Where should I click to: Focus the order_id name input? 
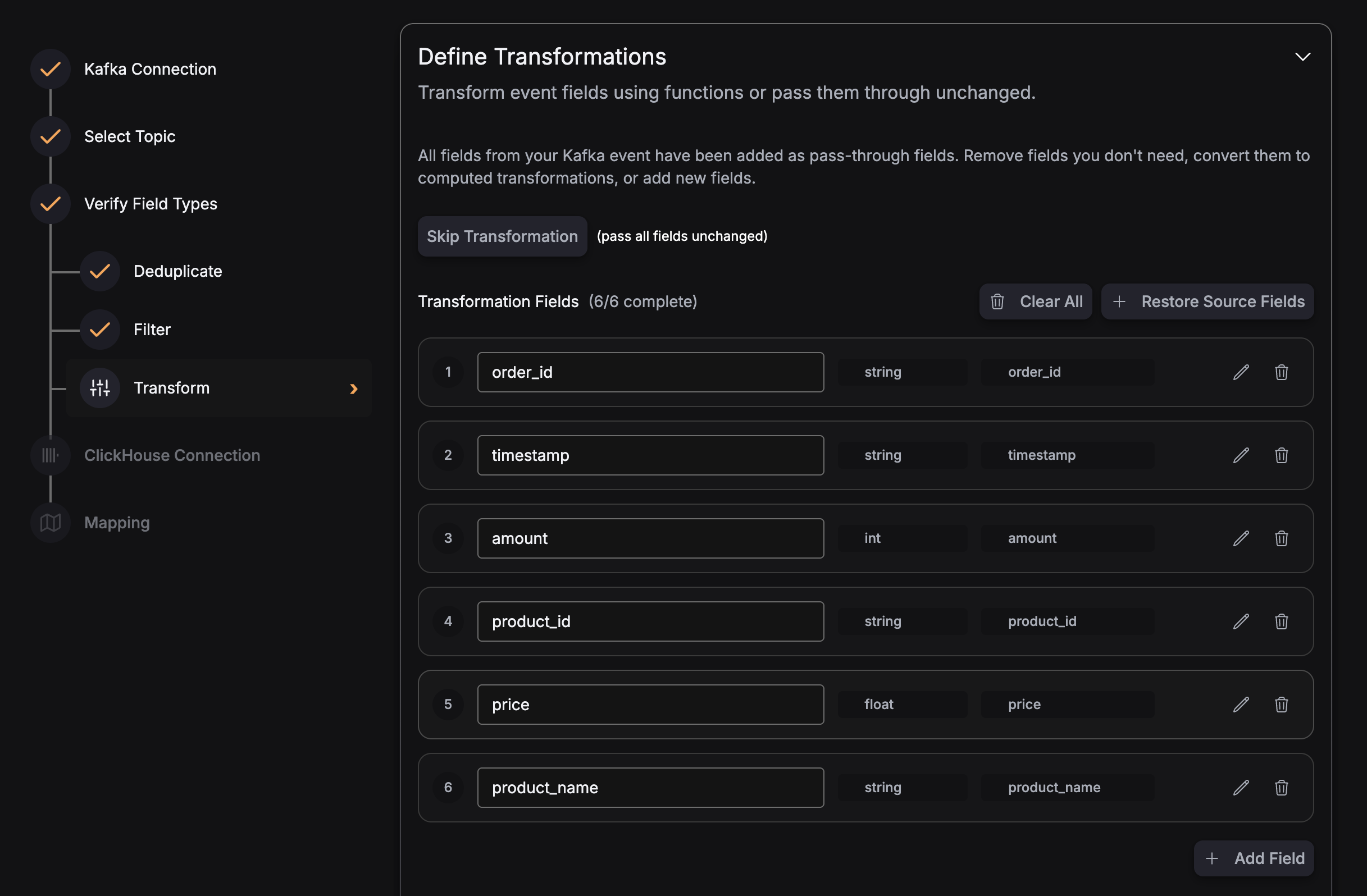pyautogui.click(x=651, y=372)
